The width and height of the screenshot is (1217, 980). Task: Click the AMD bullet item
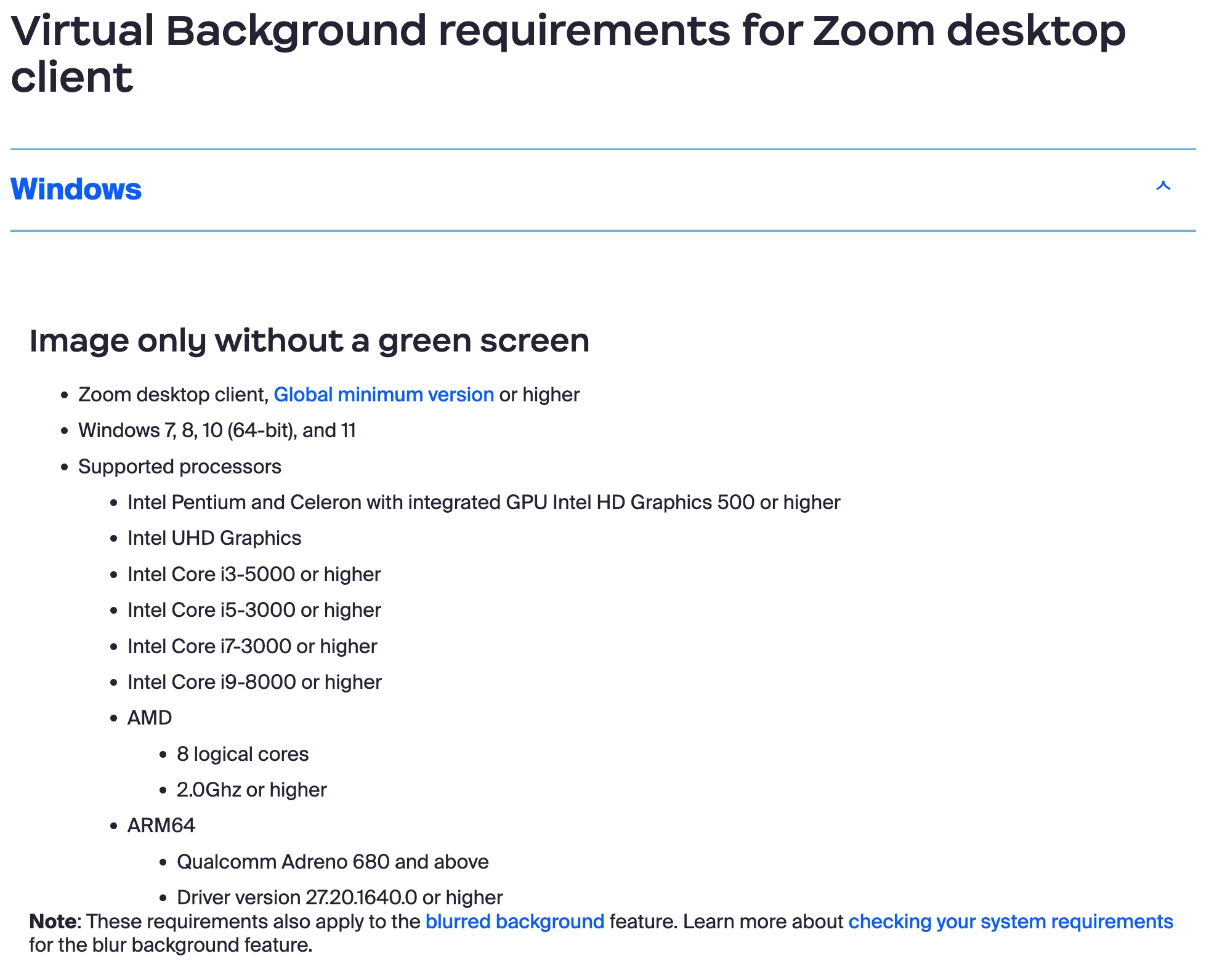149,718
